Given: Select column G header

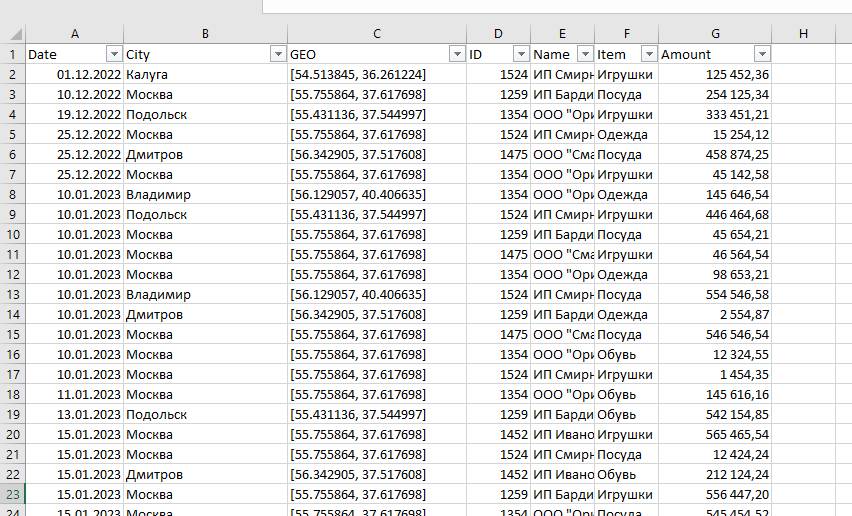Looking at the screenshot, I should coord(715,34).
